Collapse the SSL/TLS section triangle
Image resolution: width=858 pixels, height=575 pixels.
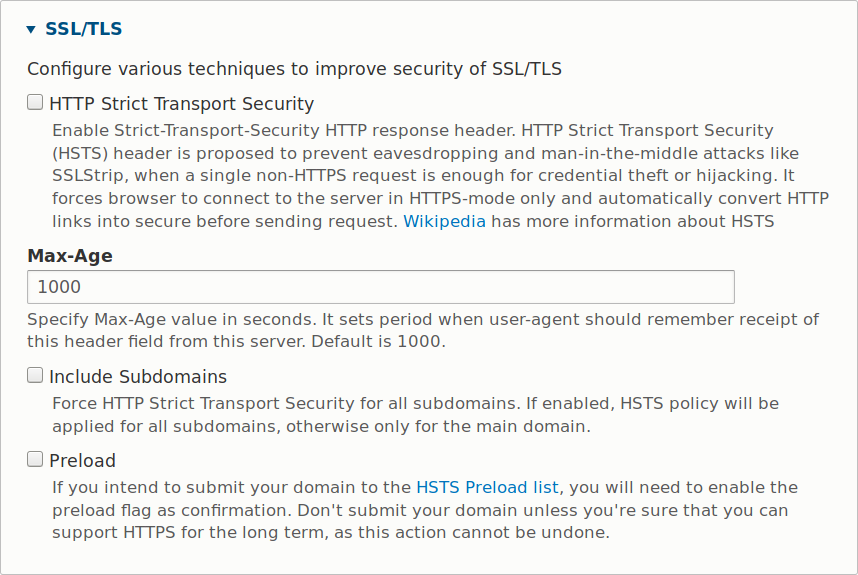coord(31,30)
